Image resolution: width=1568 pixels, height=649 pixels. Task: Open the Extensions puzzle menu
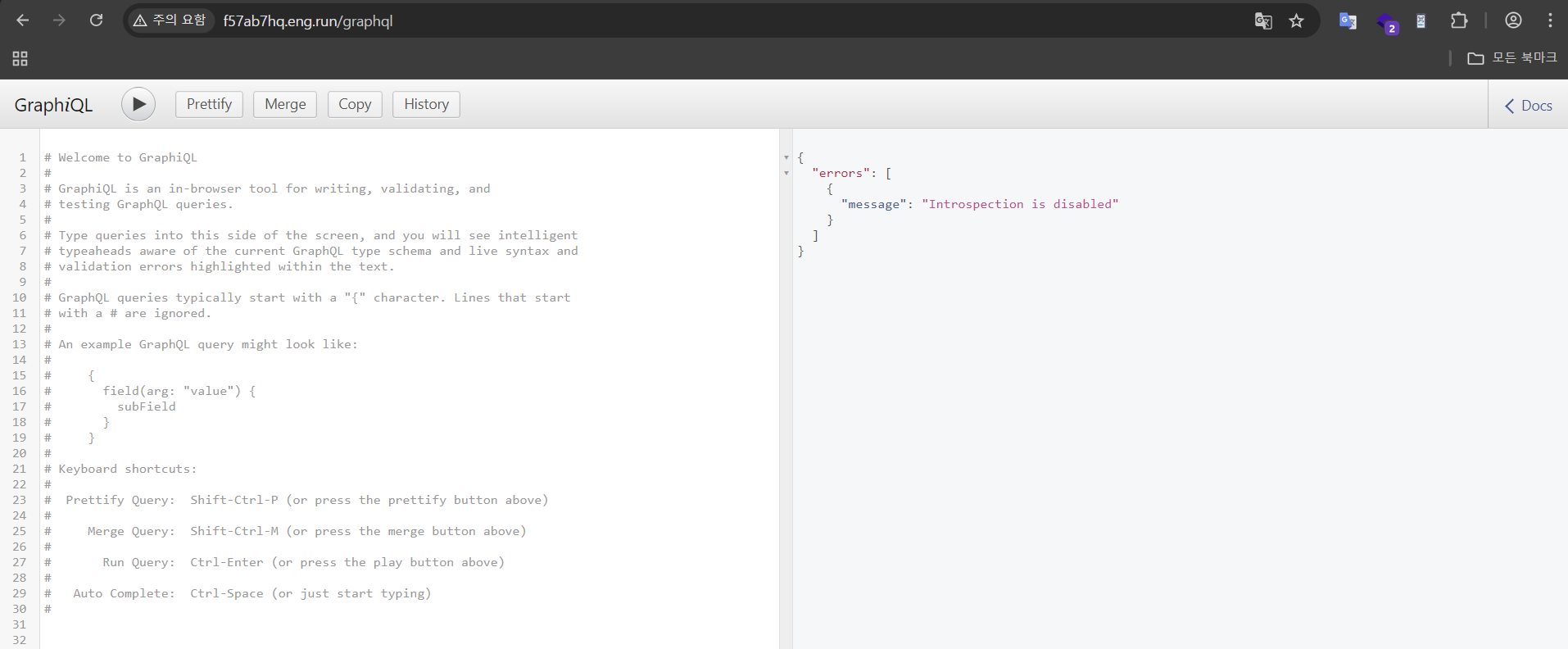tap(1459, 21)
